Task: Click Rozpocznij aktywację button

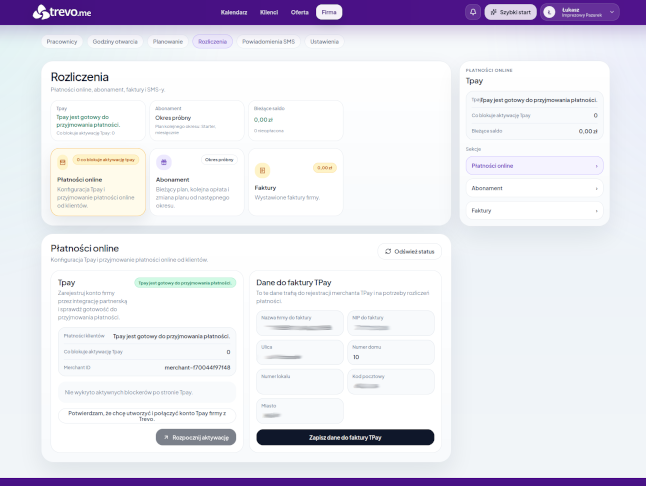Action: coord(196,437)
